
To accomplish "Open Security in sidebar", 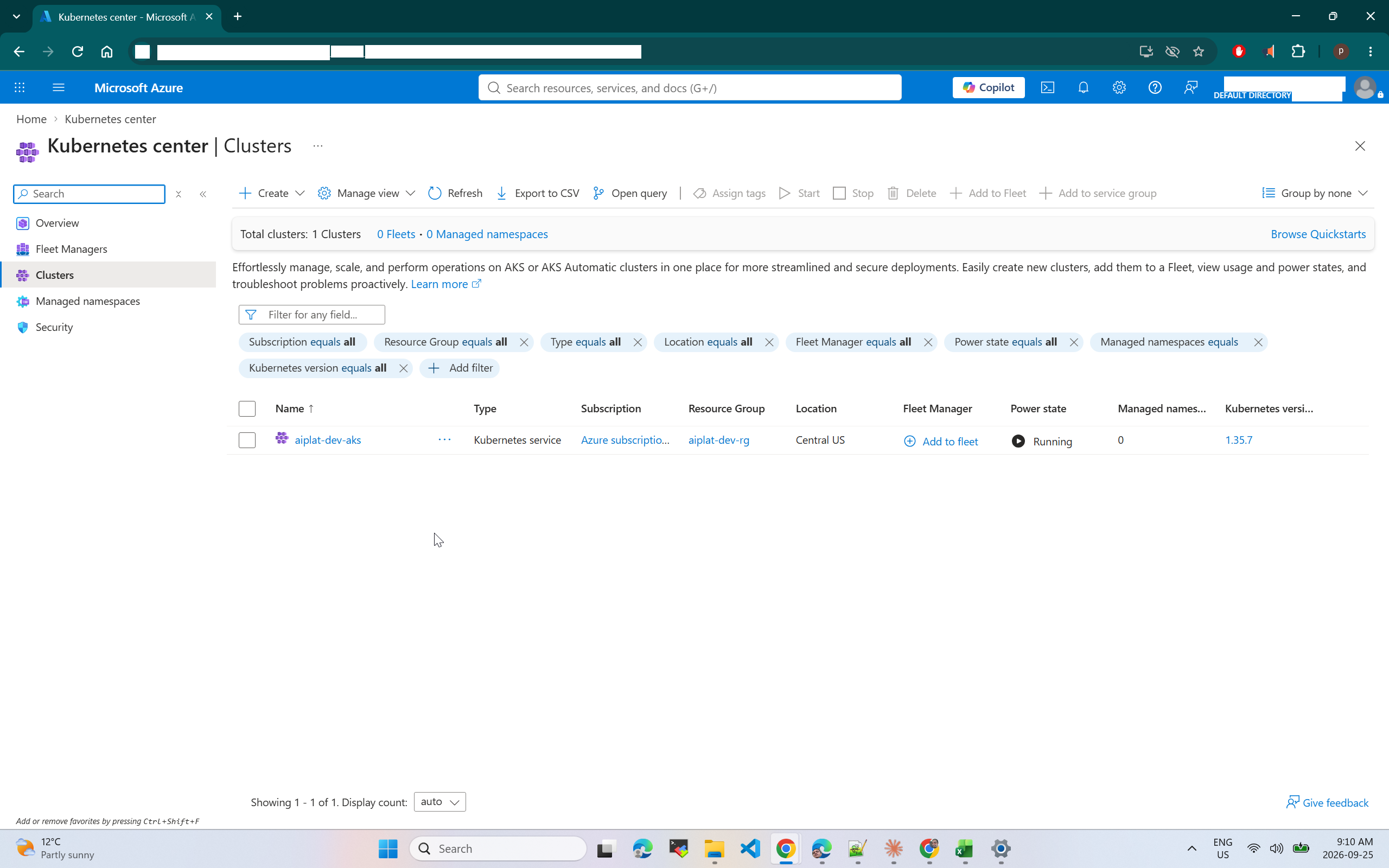I will coord(108,327).
